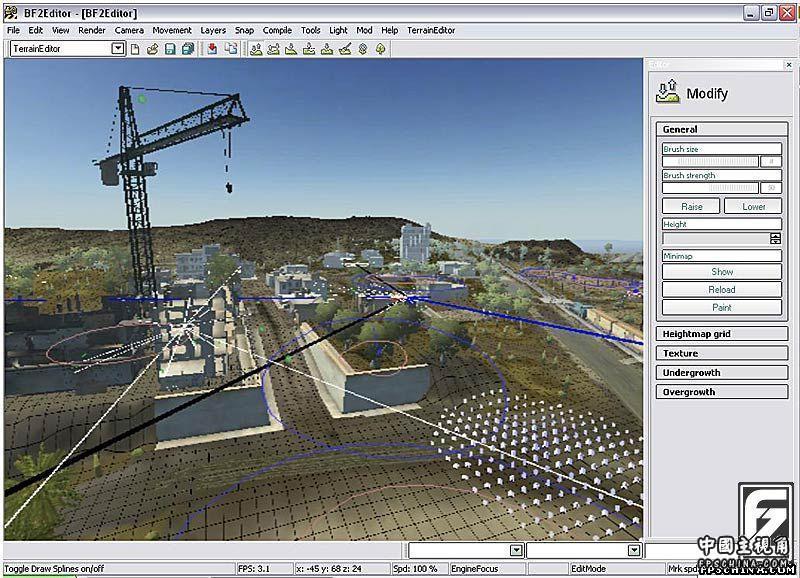Select the second terrain tool icon
This screenshot has width=800, height=578.
click(x=273, y=49)
